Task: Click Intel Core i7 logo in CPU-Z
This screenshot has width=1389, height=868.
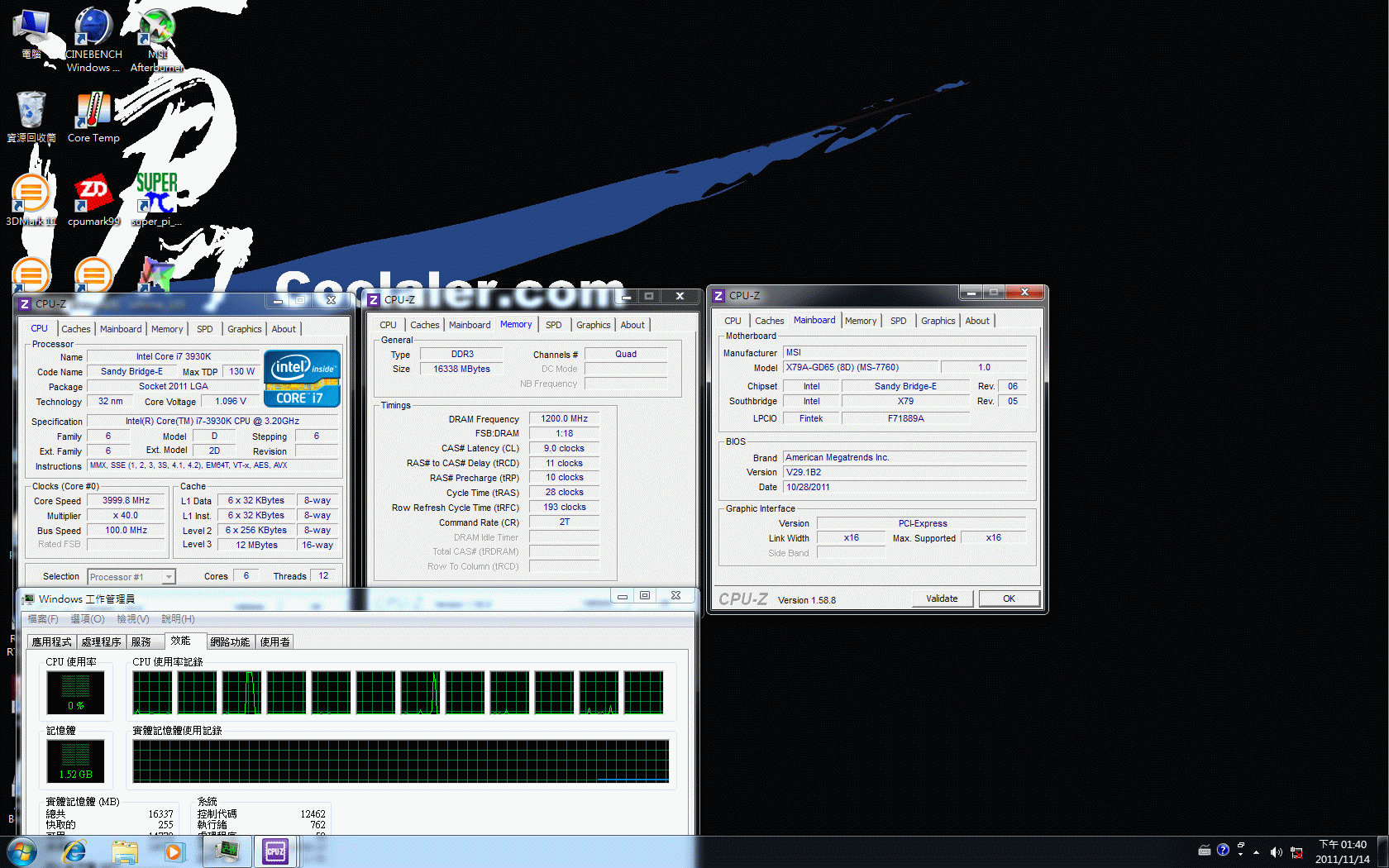Action: click(302, 378)
